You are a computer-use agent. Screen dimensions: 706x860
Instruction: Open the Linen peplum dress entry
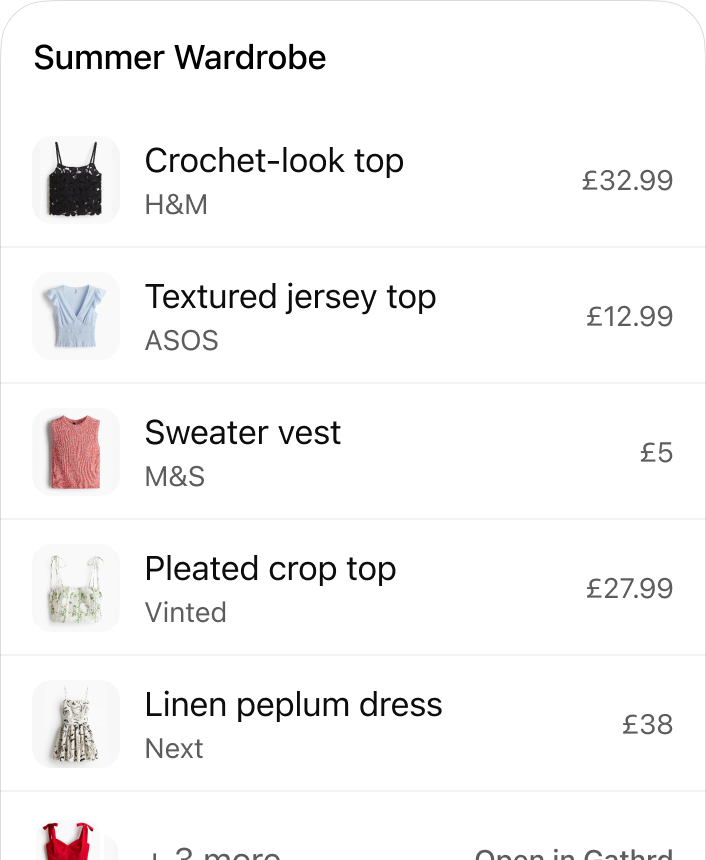click(x=293, y=705)
